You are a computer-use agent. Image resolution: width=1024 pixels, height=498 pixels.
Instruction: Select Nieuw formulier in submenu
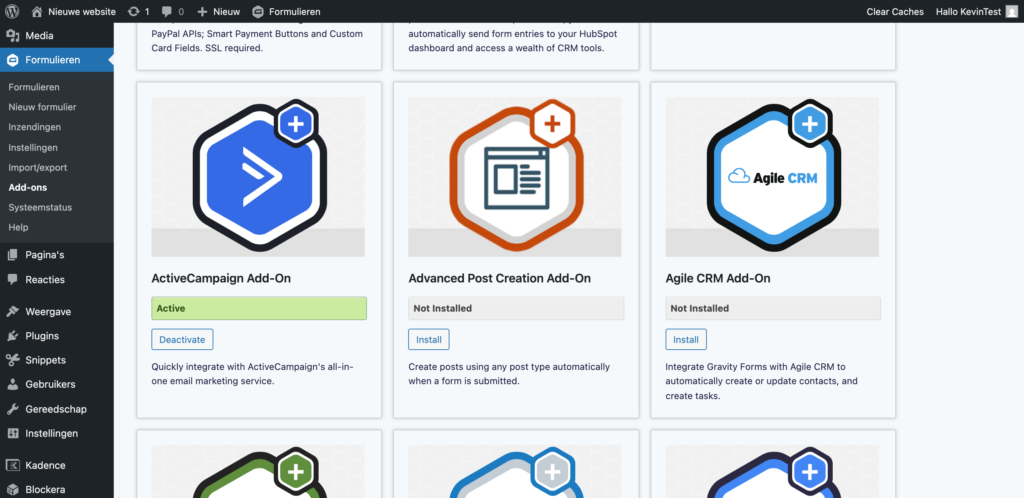click(x=42, y=107)
